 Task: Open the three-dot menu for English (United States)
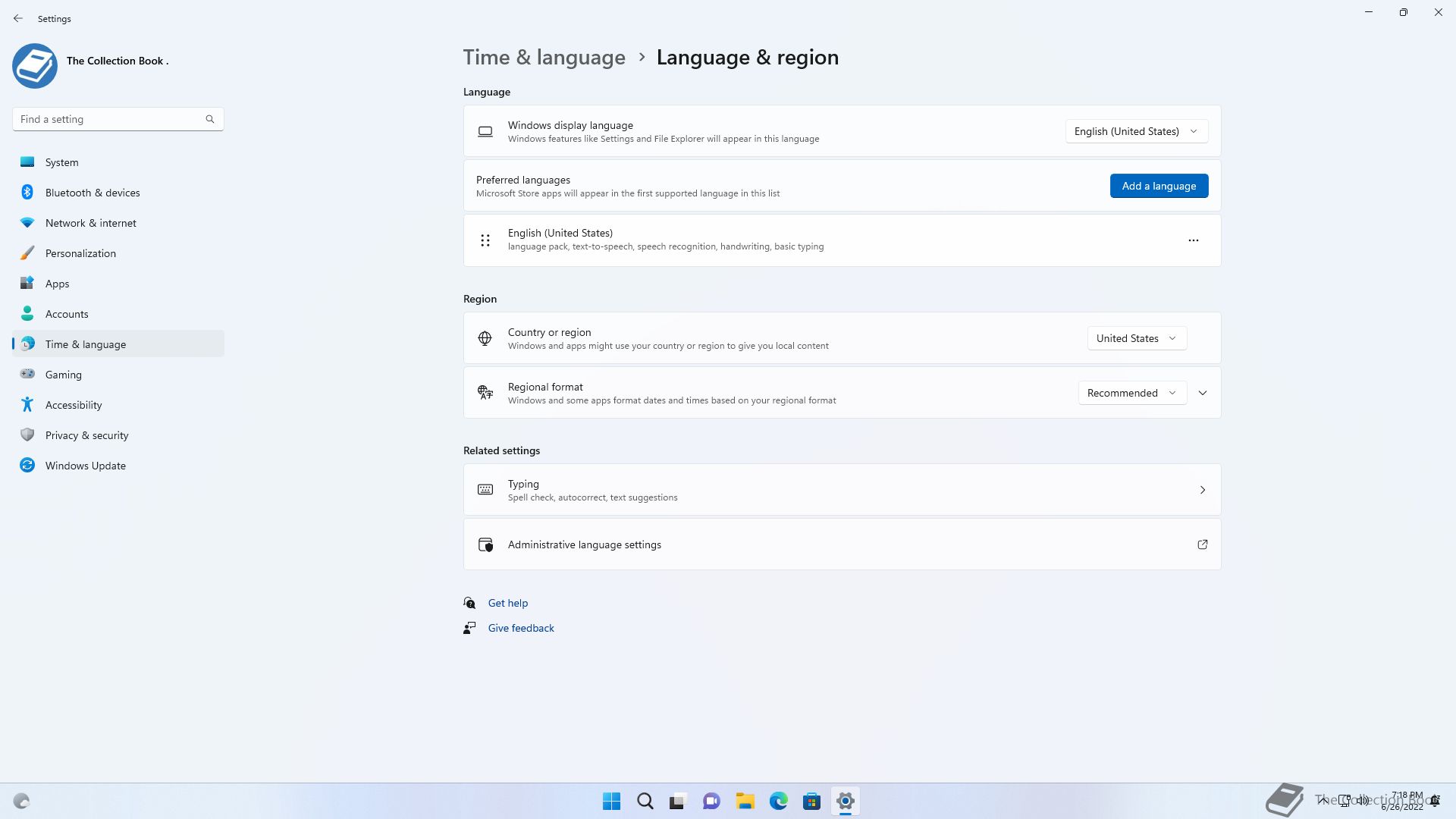pos(1193,240)
